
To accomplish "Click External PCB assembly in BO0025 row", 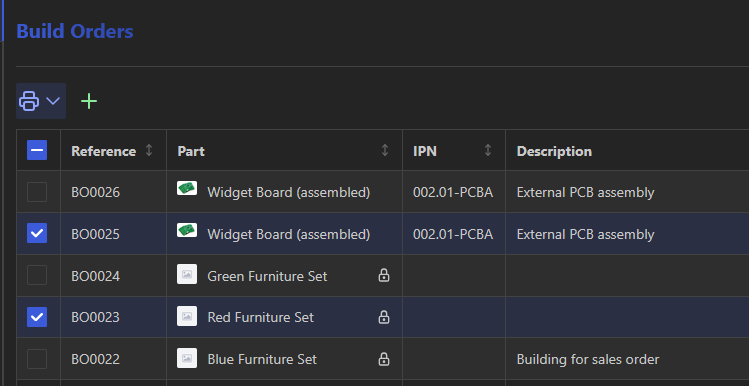I will [x=585, y=235].
